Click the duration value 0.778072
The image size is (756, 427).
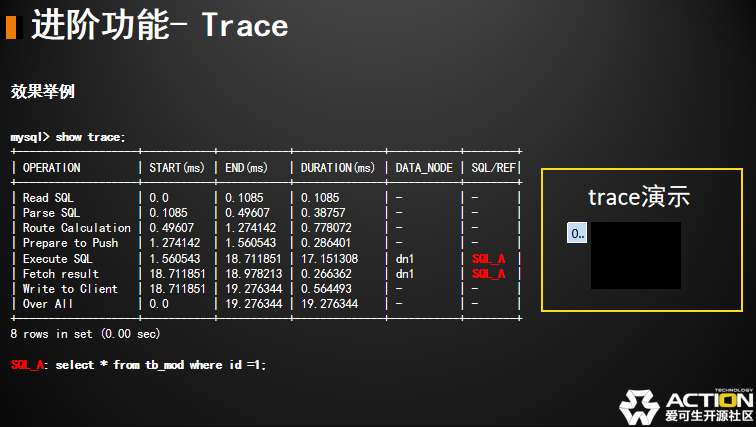pyautogui.click(x=326, y=227)
